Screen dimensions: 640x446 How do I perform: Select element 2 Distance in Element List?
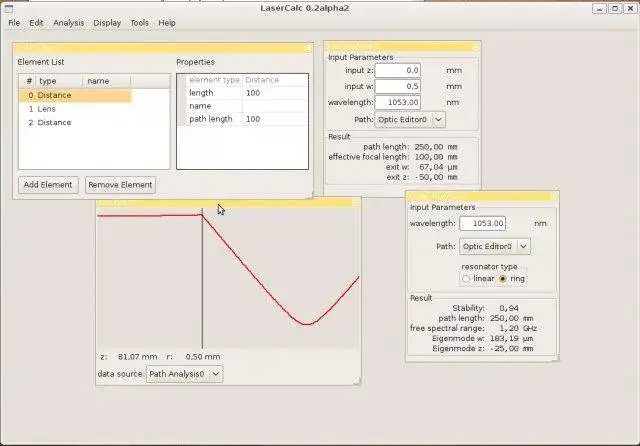click(75, 122)
